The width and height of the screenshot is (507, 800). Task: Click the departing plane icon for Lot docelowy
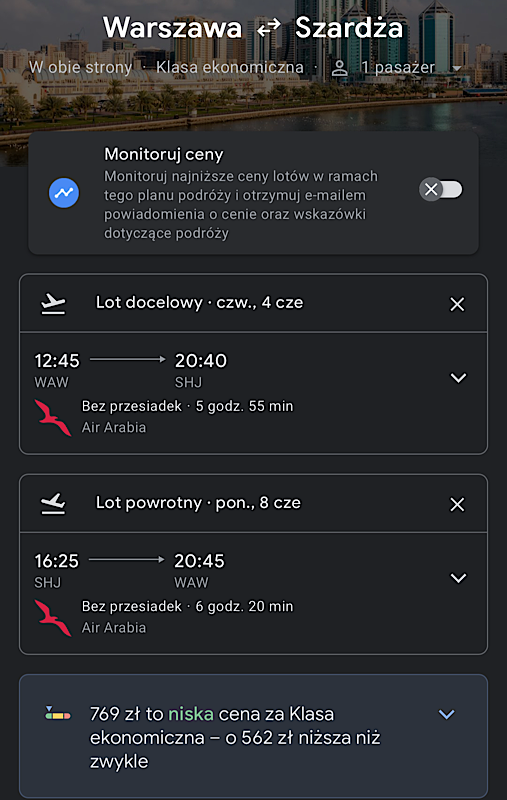[54, 304]
